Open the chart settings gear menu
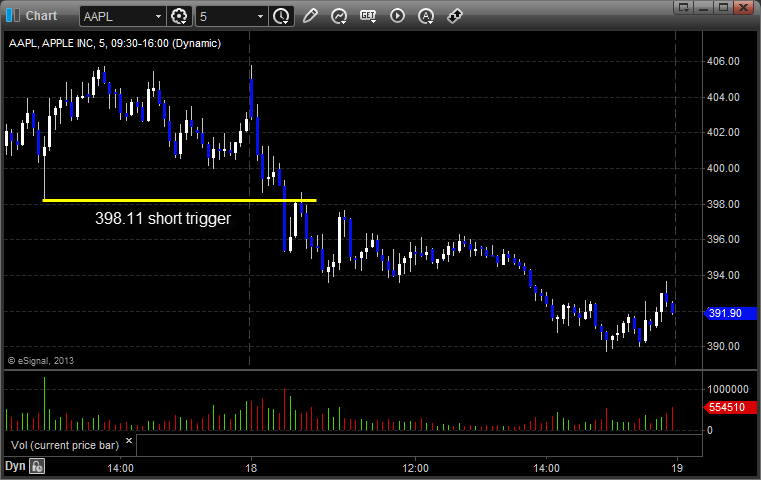761x480 pixels. tap(179, 17)
